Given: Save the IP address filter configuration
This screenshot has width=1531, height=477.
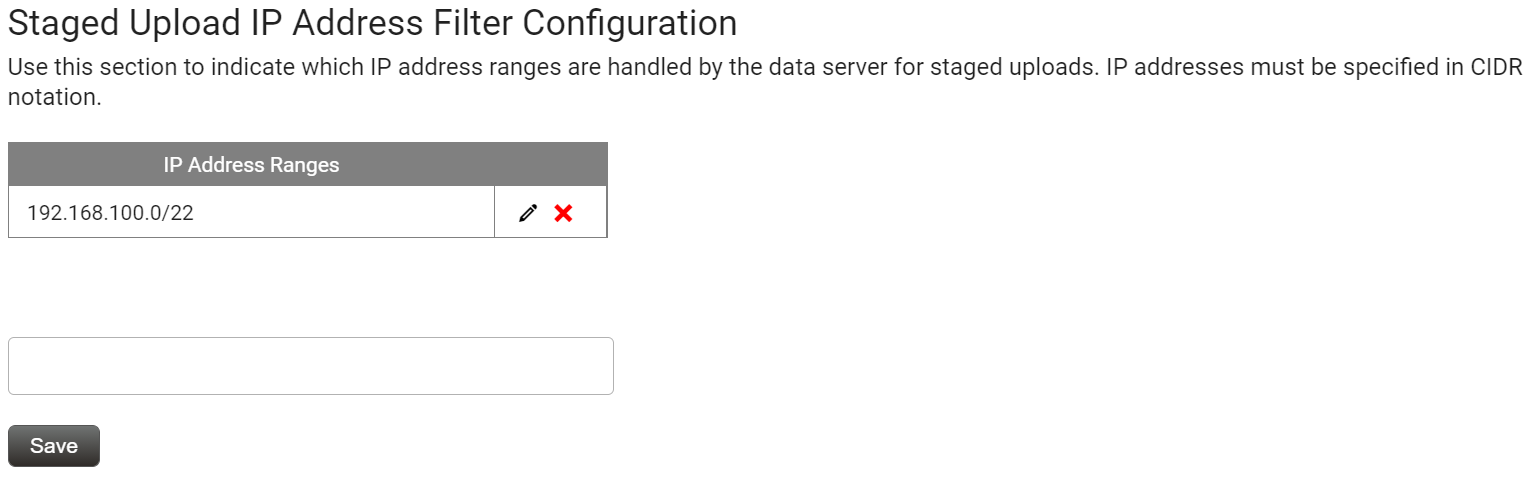Looking at the screenshot, I should pyautogui.click(x=54, y=446).
